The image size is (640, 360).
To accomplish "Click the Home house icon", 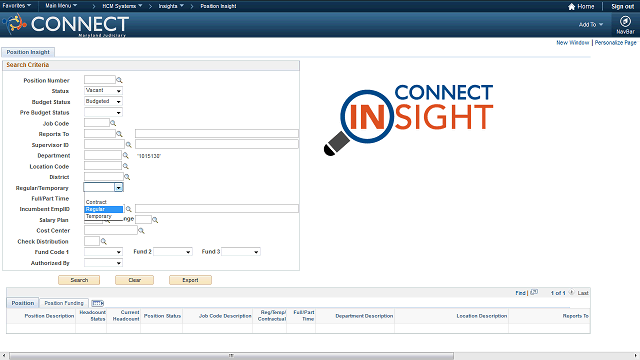I will point(571,7).
